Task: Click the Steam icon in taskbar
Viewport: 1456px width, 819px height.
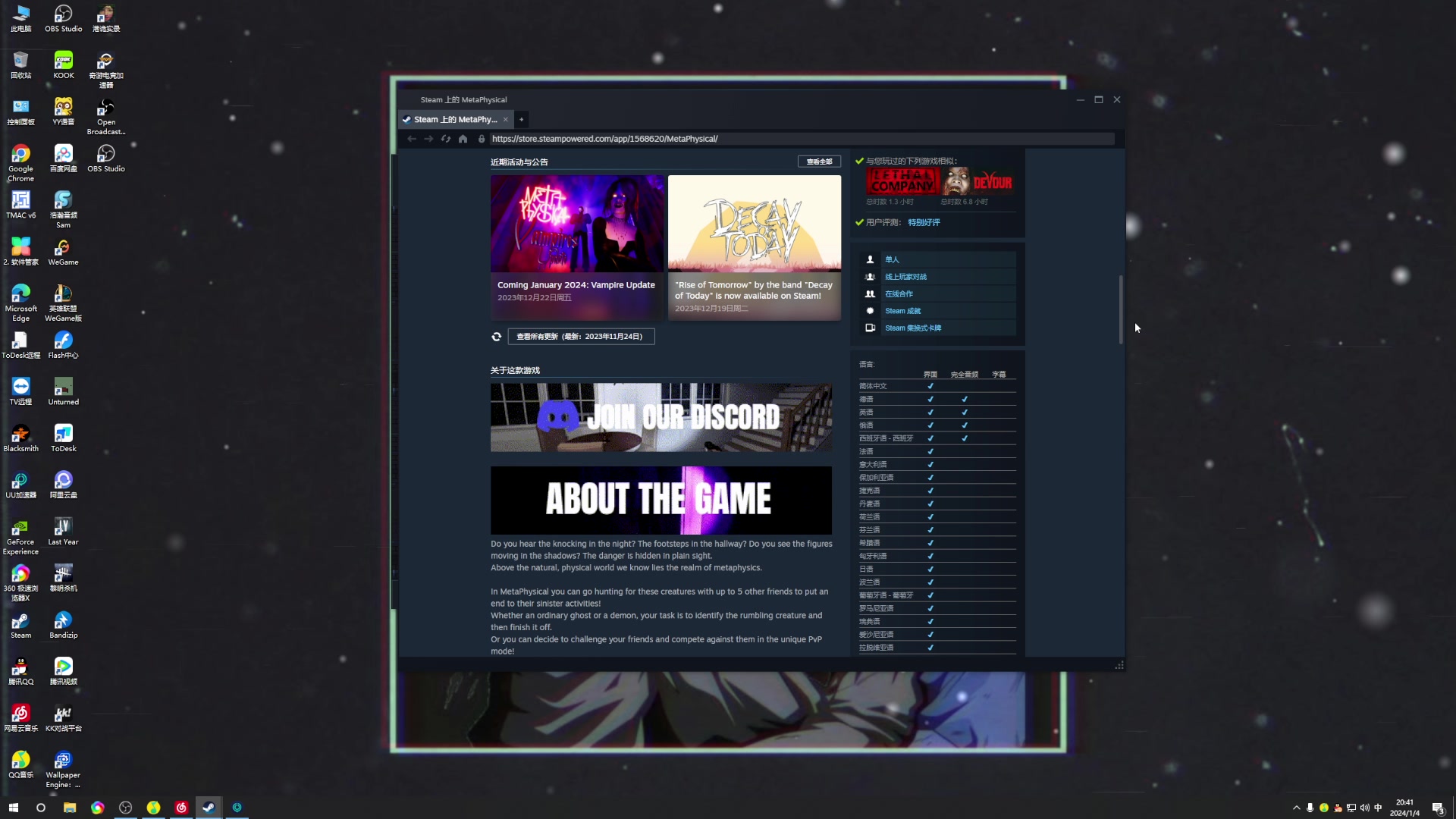Action: [209, 808]
